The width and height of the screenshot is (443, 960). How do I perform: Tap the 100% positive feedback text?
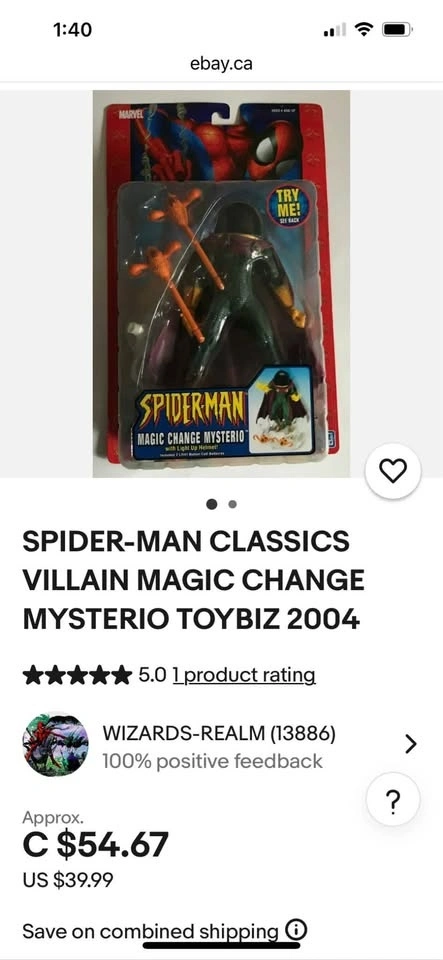212,761
